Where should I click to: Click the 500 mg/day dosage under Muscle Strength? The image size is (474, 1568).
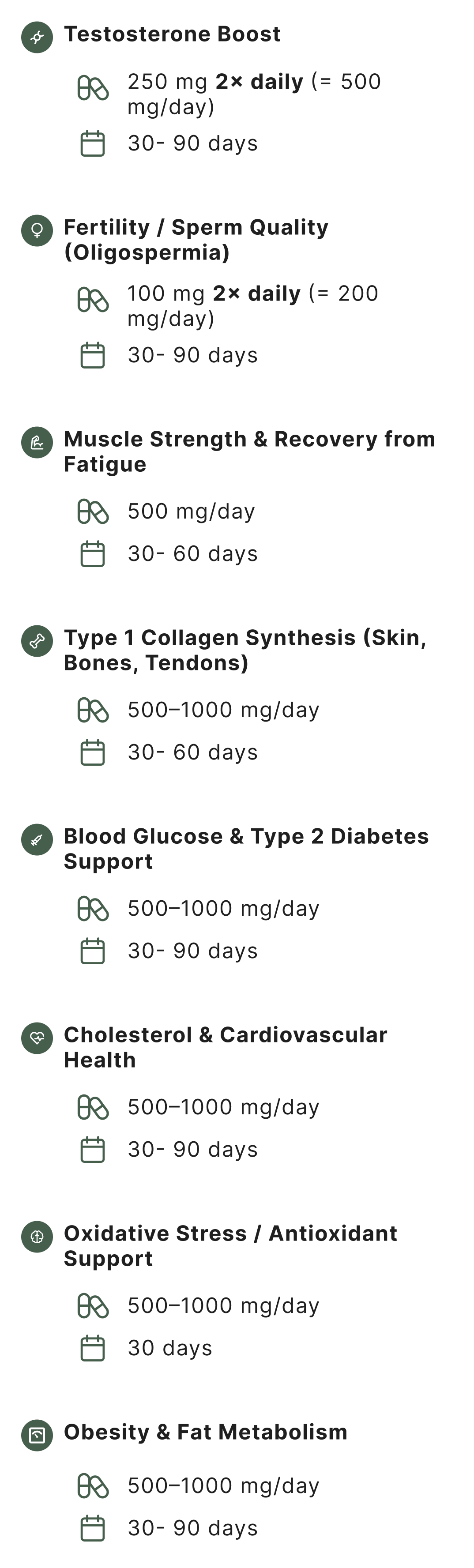191,511
